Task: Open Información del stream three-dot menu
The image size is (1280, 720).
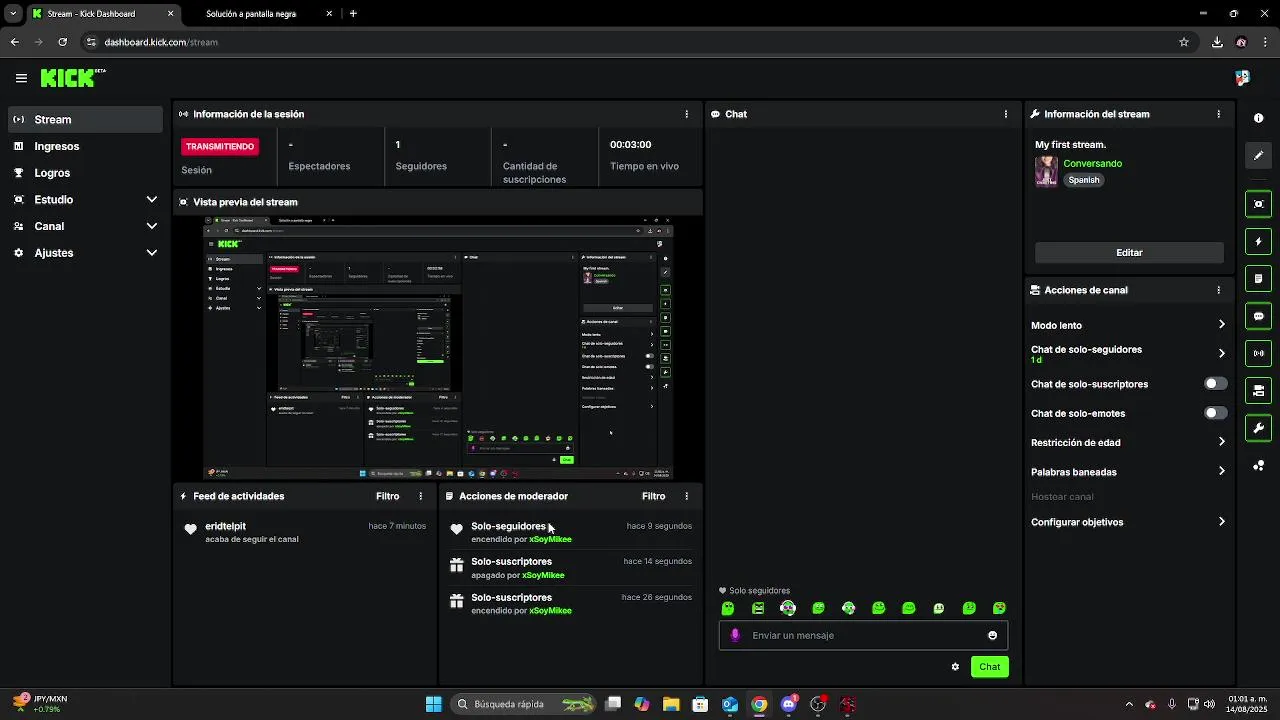Action: [x=1218, y=114]
